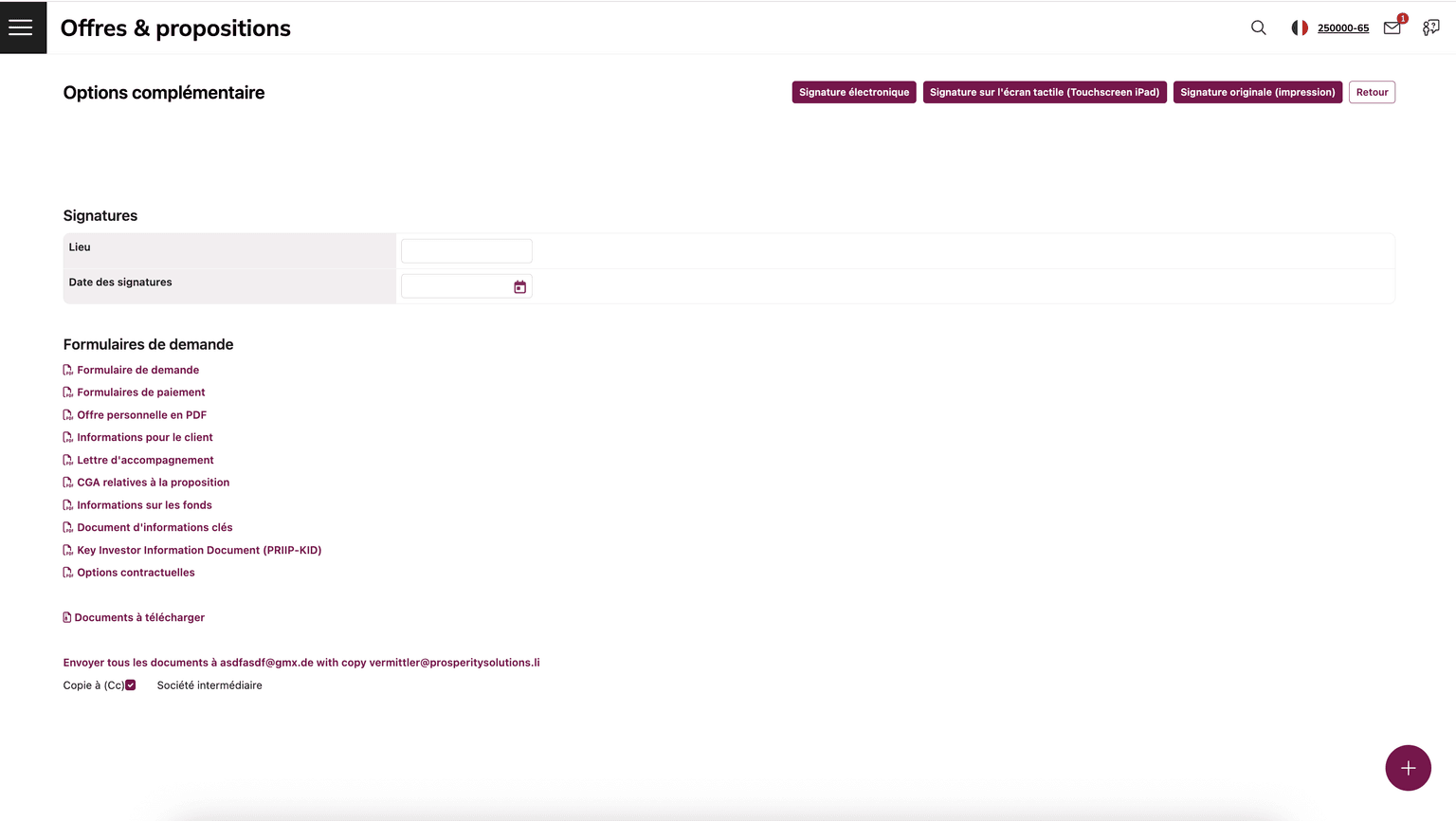The height and width of the screenshot is (821, 1456).
Task: Go back using the Retour button
Action: click(x=1371, y=92)
